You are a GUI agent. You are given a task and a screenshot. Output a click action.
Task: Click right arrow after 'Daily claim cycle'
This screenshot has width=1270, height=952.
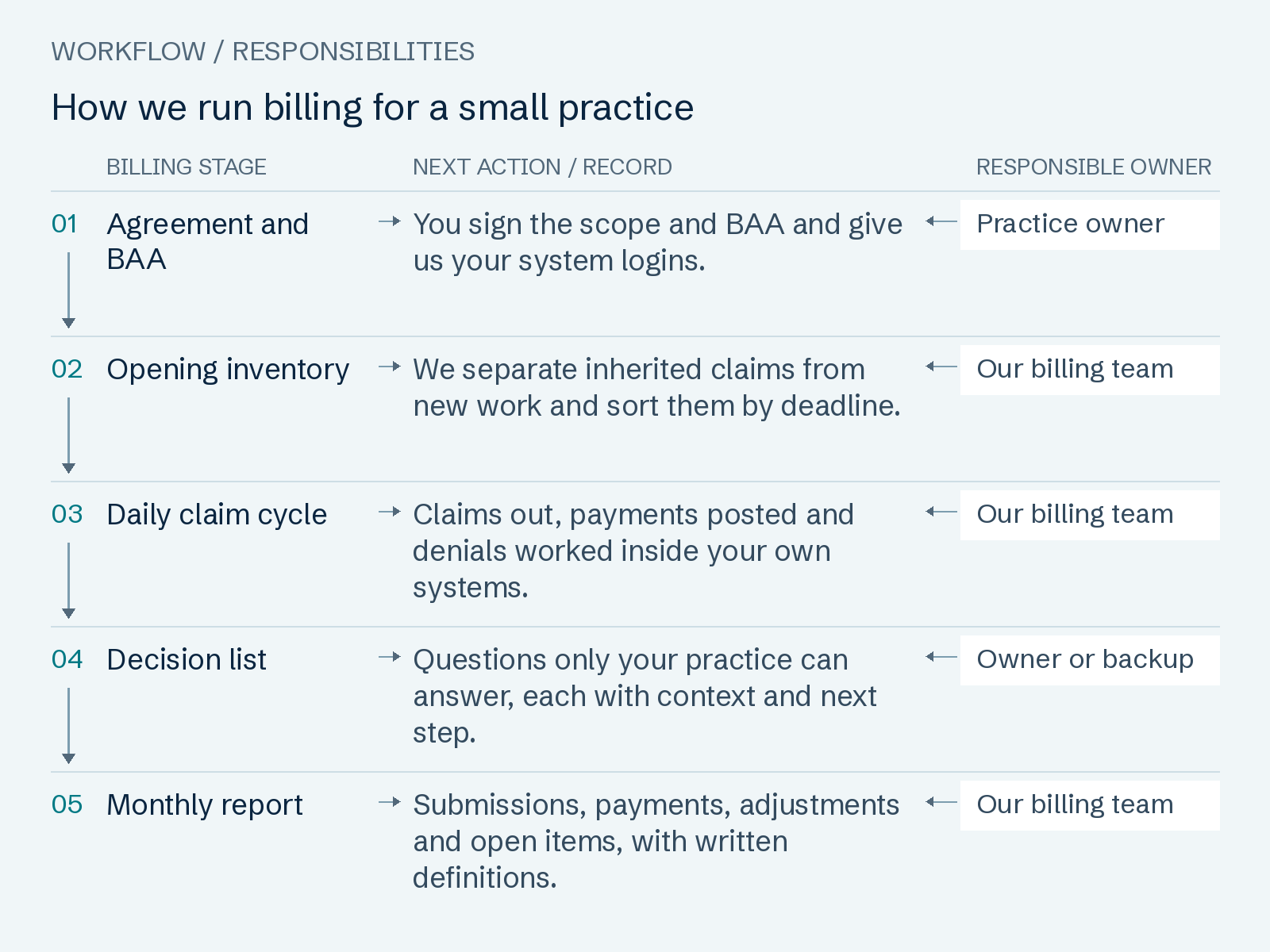click(x=390, y=512)
